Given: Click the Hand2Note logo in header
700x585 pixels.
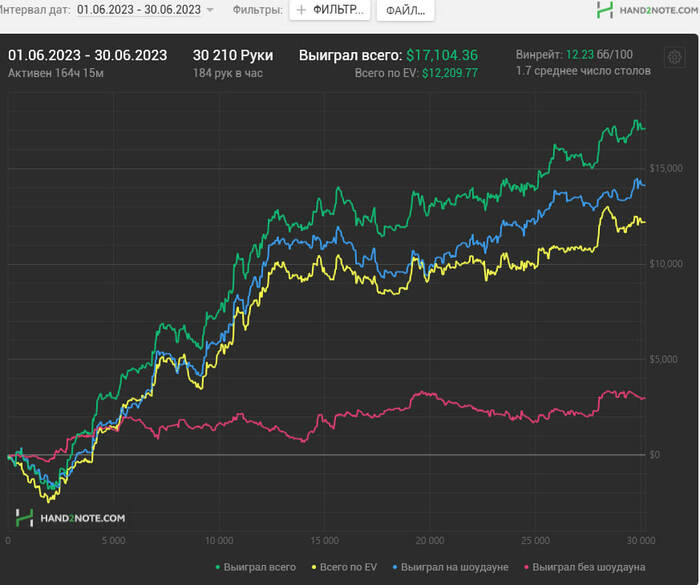Looking at the screenshot, I should tap(647, 10).
